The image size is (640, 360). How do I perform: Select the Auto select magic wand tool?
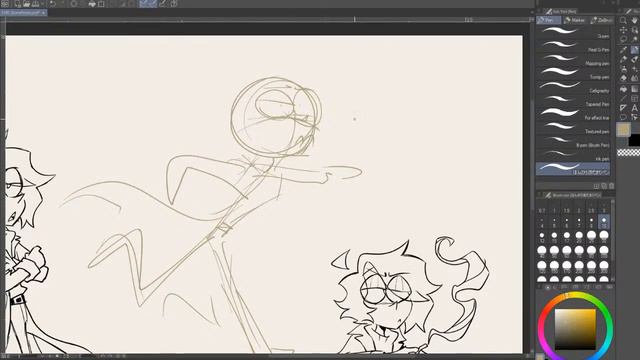click(x=635, y=40)
